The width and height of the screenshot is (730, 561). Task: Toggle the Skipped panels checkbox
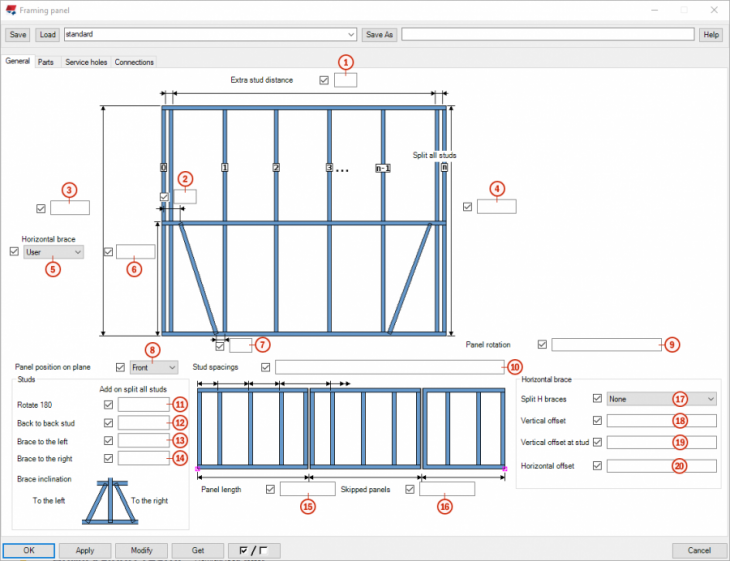(410, 489)
